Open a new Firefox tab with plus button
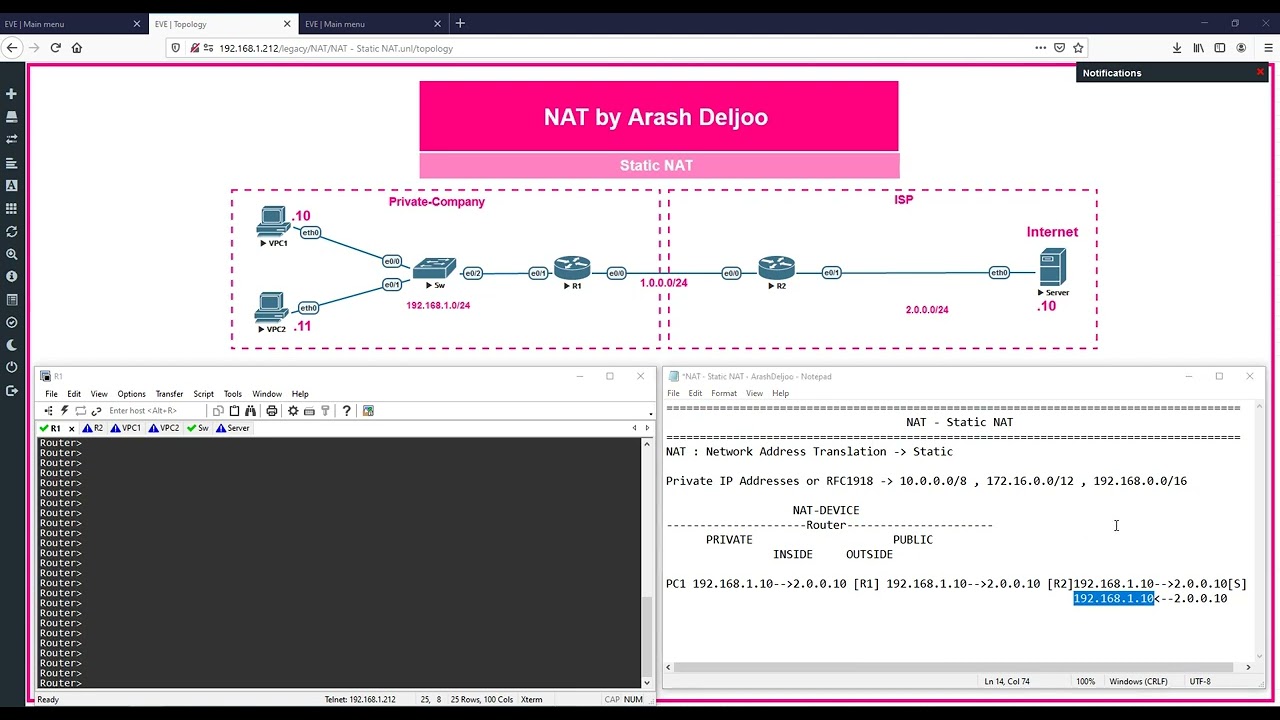The height and width of the screenshot is (720, 1280). pos(460,23)
